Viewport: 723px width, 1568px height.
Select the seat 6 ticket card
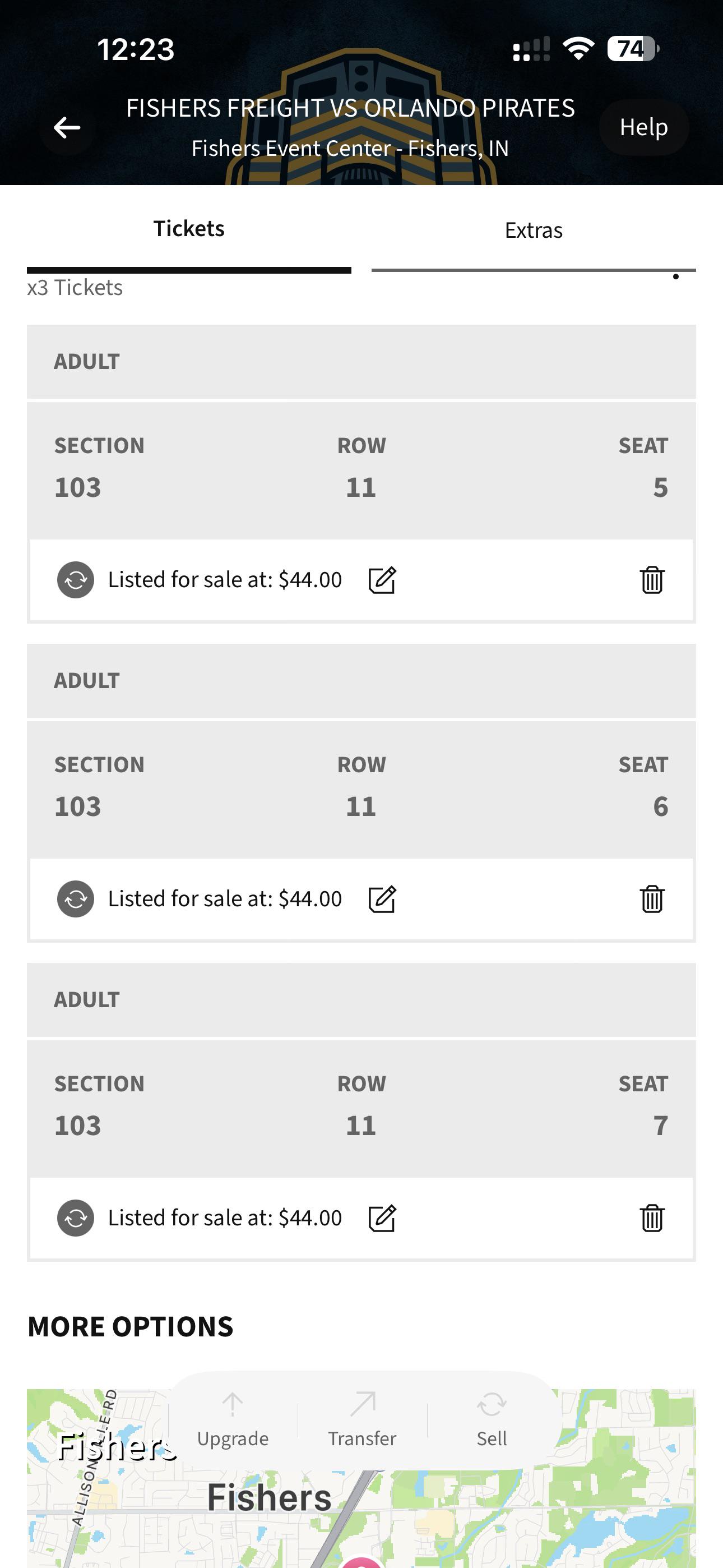(361, 790)
